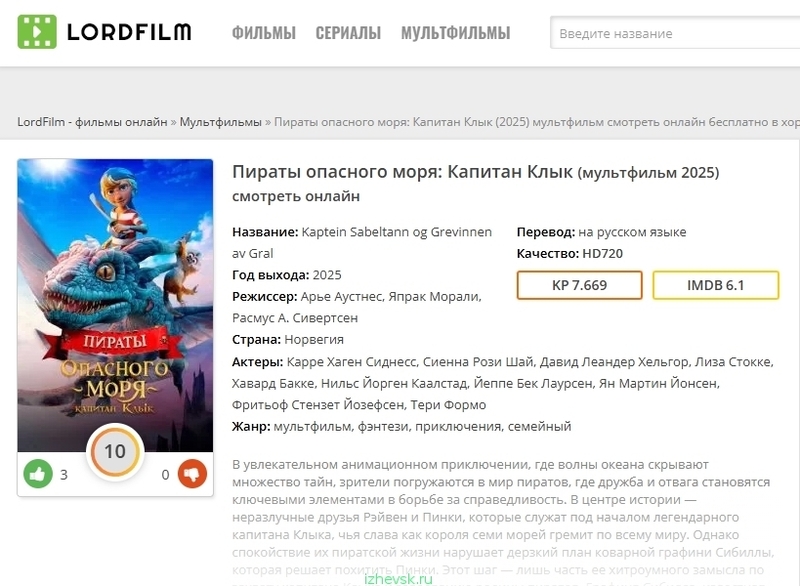800x586 pixels.
Task: Dislike the movie with red thumbs-down icon
Action: pyautogui.click(x=192, y=474)
